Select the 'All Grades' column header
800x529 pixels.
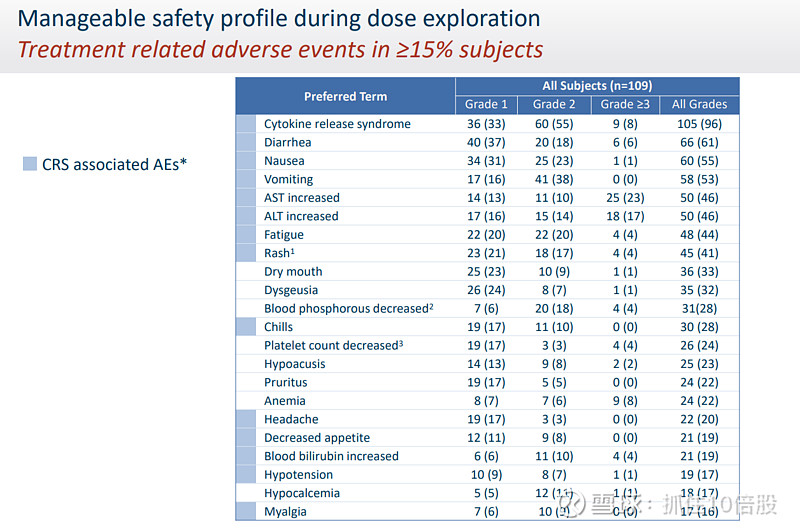tap(699, 104)
